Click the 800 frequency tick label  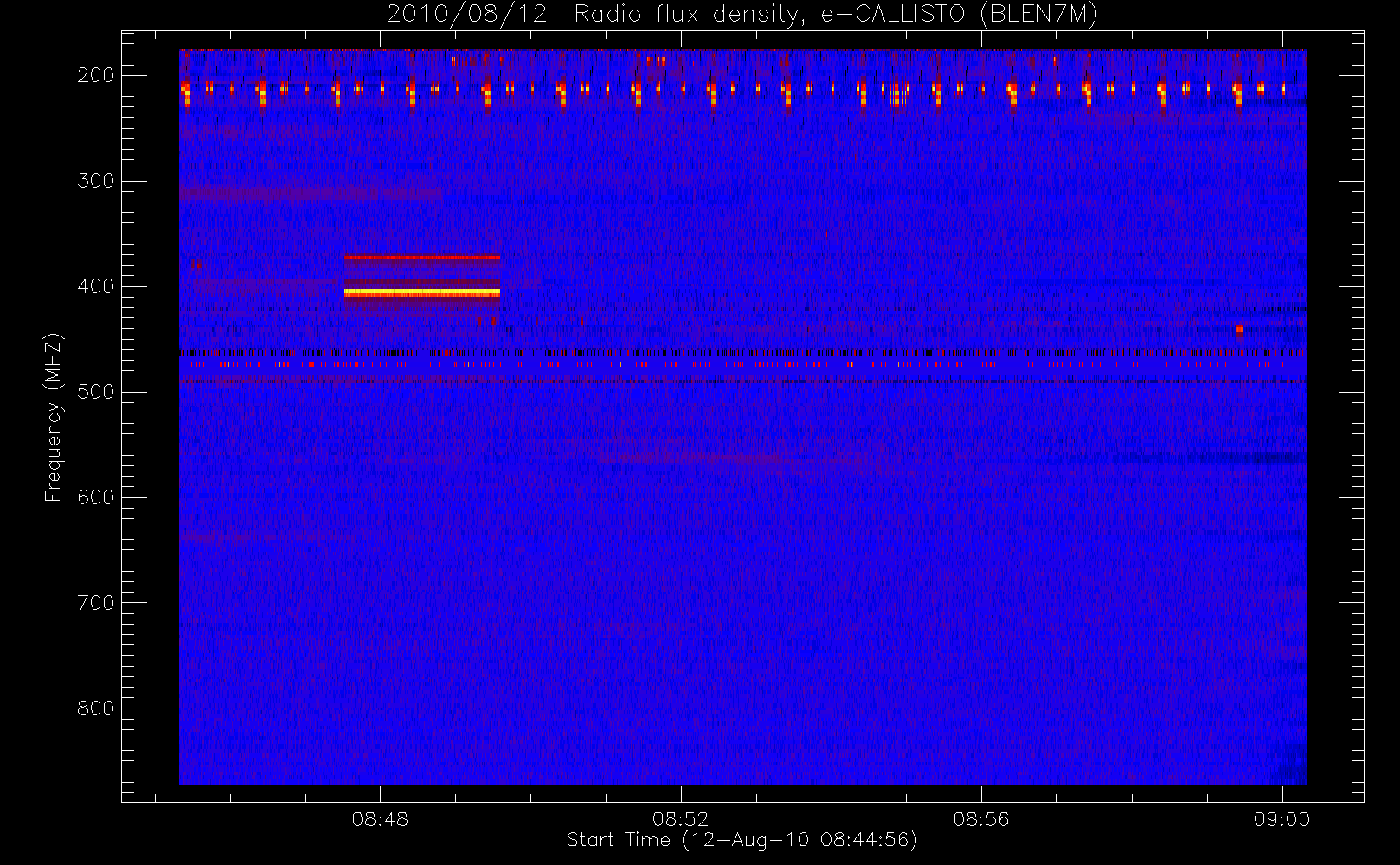[96, 708]
